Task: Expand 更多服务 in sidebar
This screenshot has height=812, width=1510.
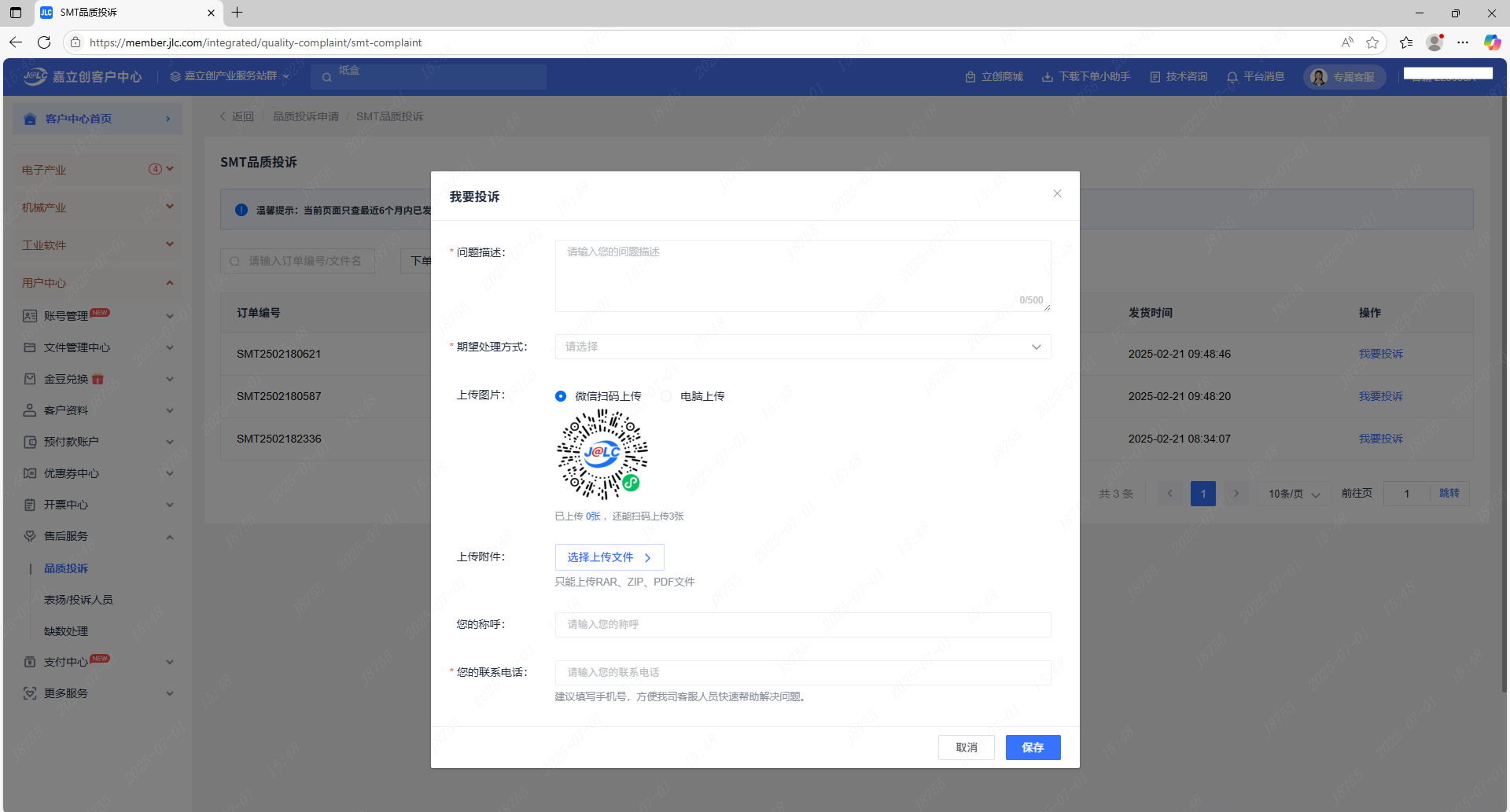Action: pos(98,693)
